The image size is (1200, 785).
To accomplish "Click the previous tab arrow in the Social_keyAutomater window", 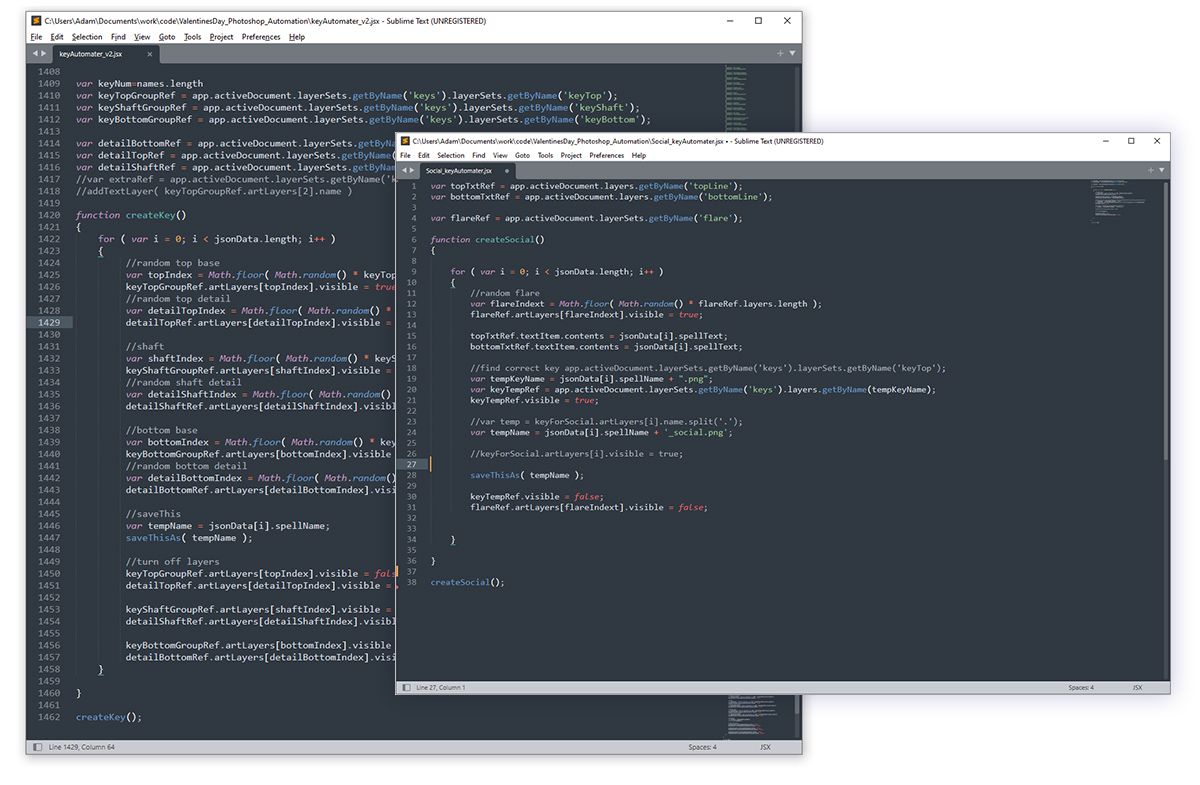I will [x=404, y=171].
